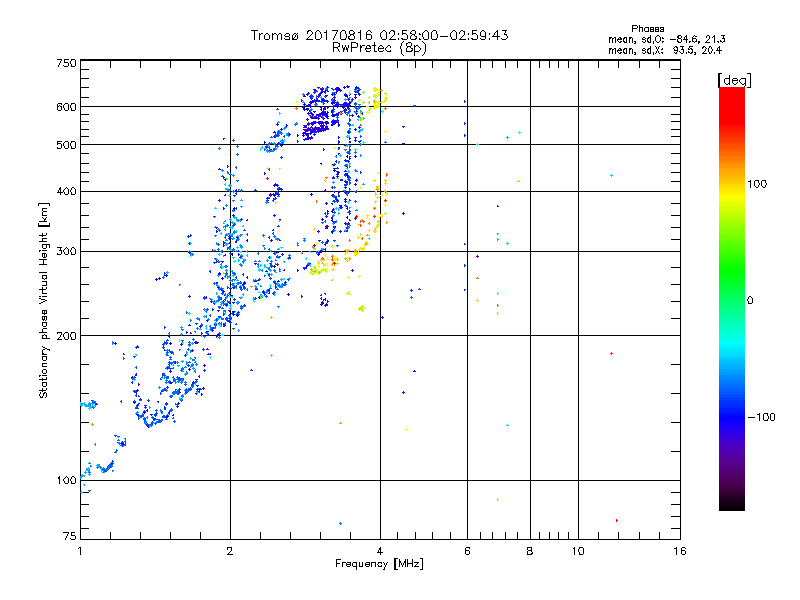Select the 'mean, sd,X: 93.5, 20.4' line
Image resolution: width=800 pixels, height=600 pixels.
[x=665, y=50]
